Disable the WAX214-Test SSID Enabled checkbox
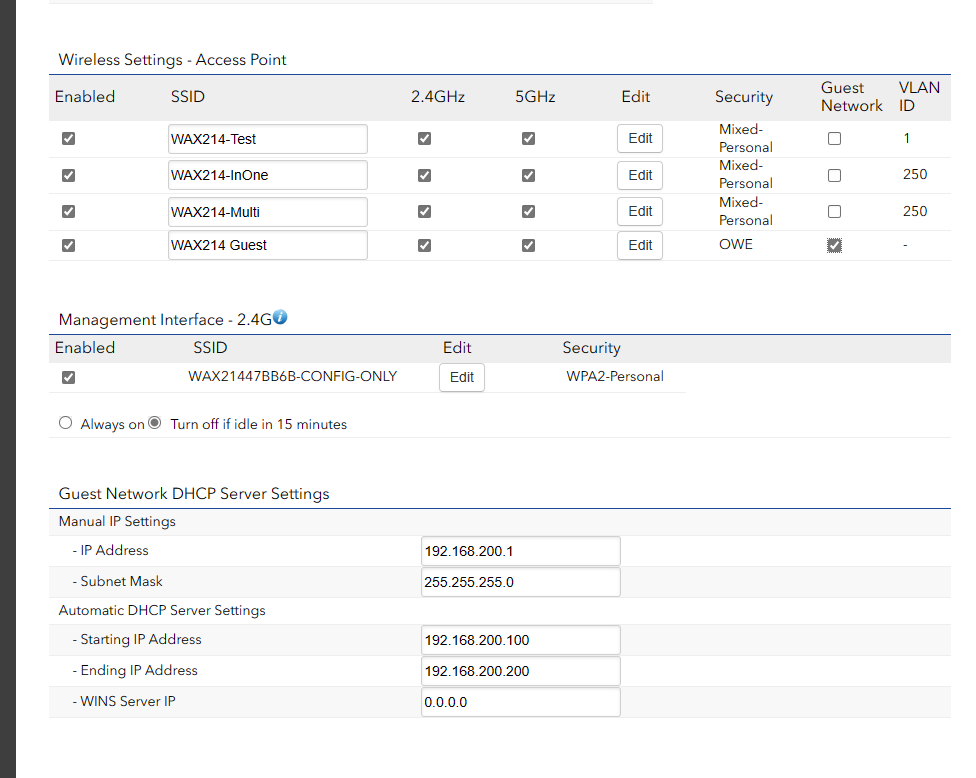The width and height of the screenshot is (976, 778). (68, 139)
